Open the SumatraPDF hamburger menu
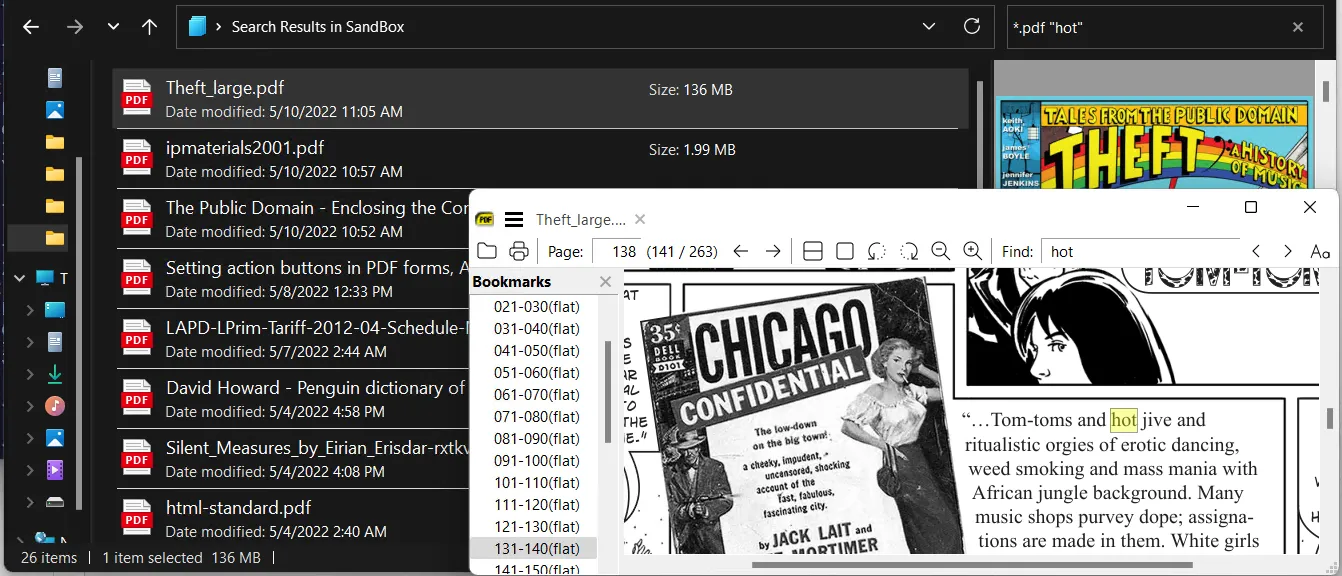Image resolution: width=1342 pixels, height=576 pixels. (514, 219)
